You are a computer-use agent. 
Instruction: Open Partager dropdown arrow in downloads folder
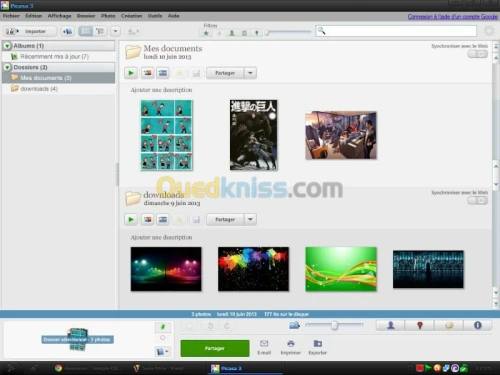[250, 219]
